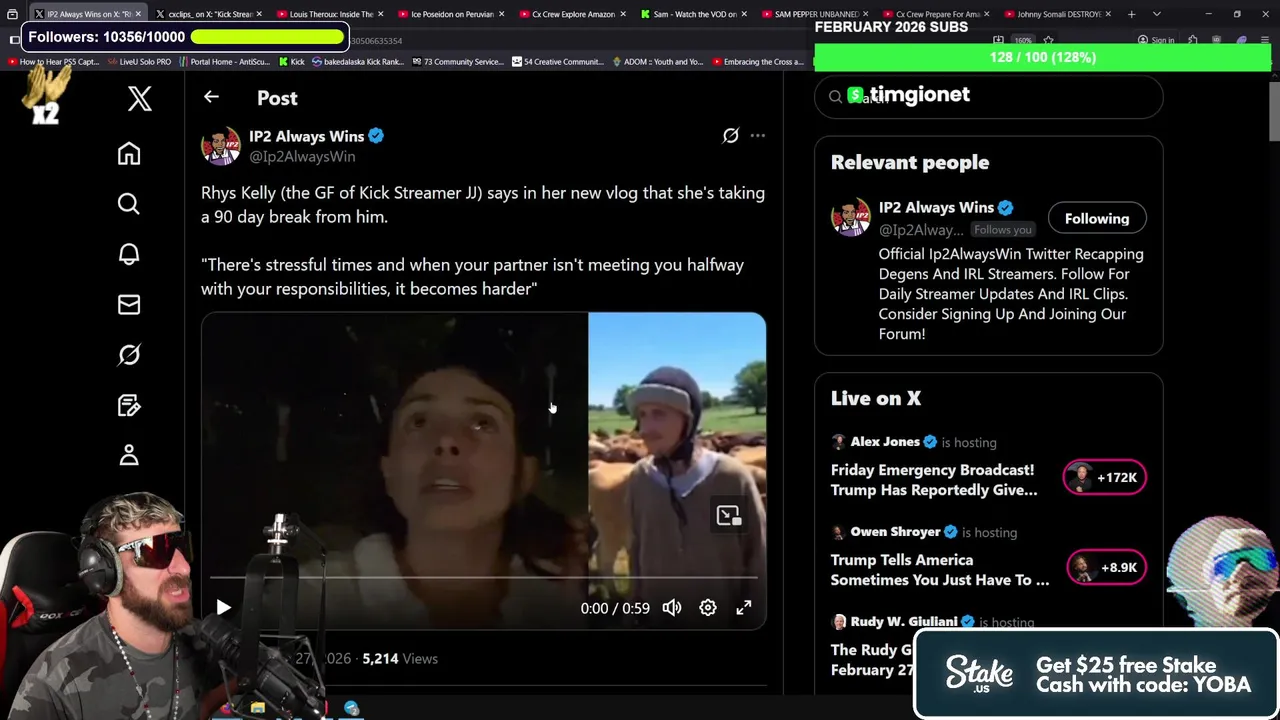Open 73 Community Service bookmark
The height and width of the screenshot is (720, 1280).
click(x=457, y=62)
